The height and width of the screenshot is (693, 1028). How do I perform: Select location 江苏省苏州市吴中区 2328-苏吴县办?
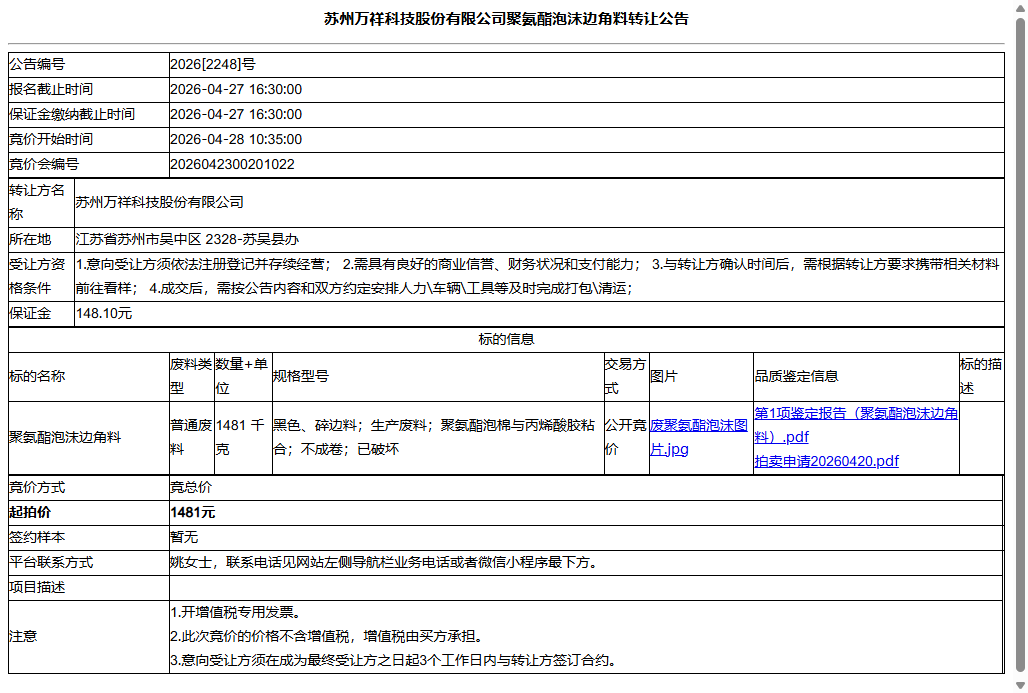pyautogui.click(x=188, y=239)
